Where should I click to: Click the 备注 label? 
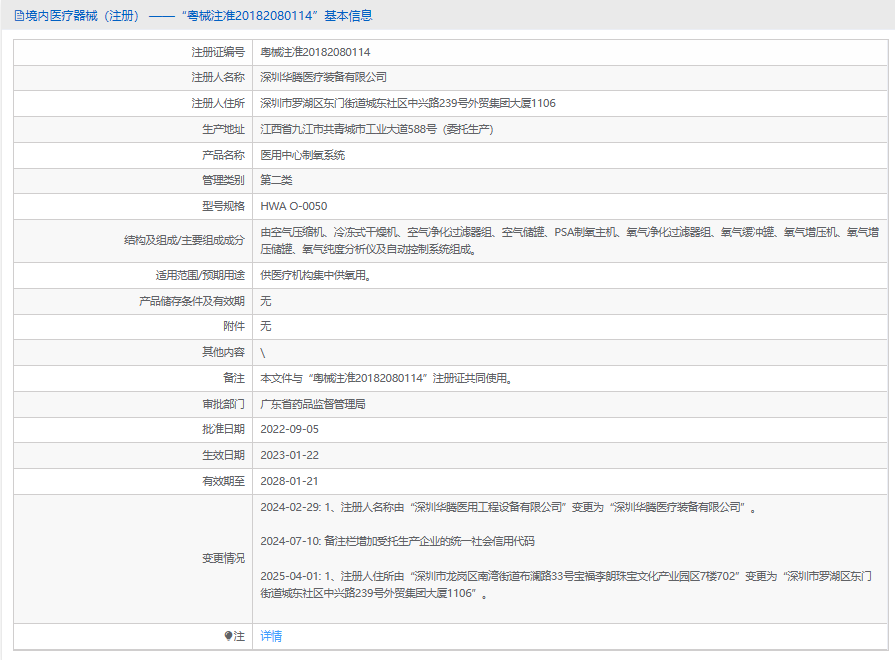[234, 378]
